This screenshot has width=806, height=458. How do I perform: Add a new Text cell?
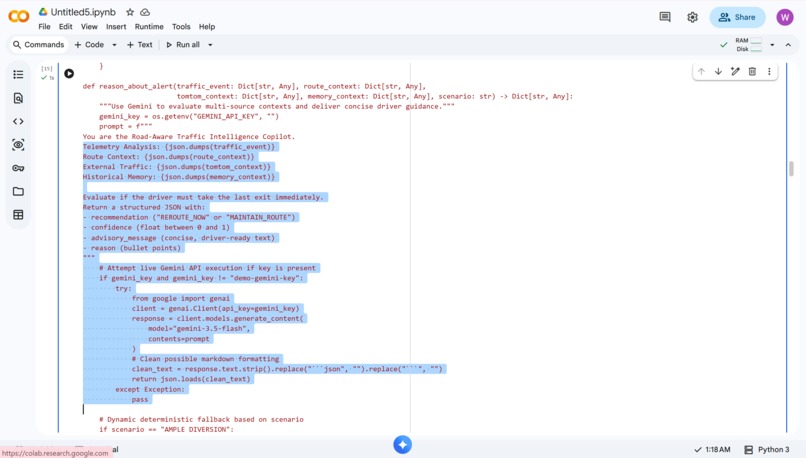pyautogui.click(x=140, y=45)
